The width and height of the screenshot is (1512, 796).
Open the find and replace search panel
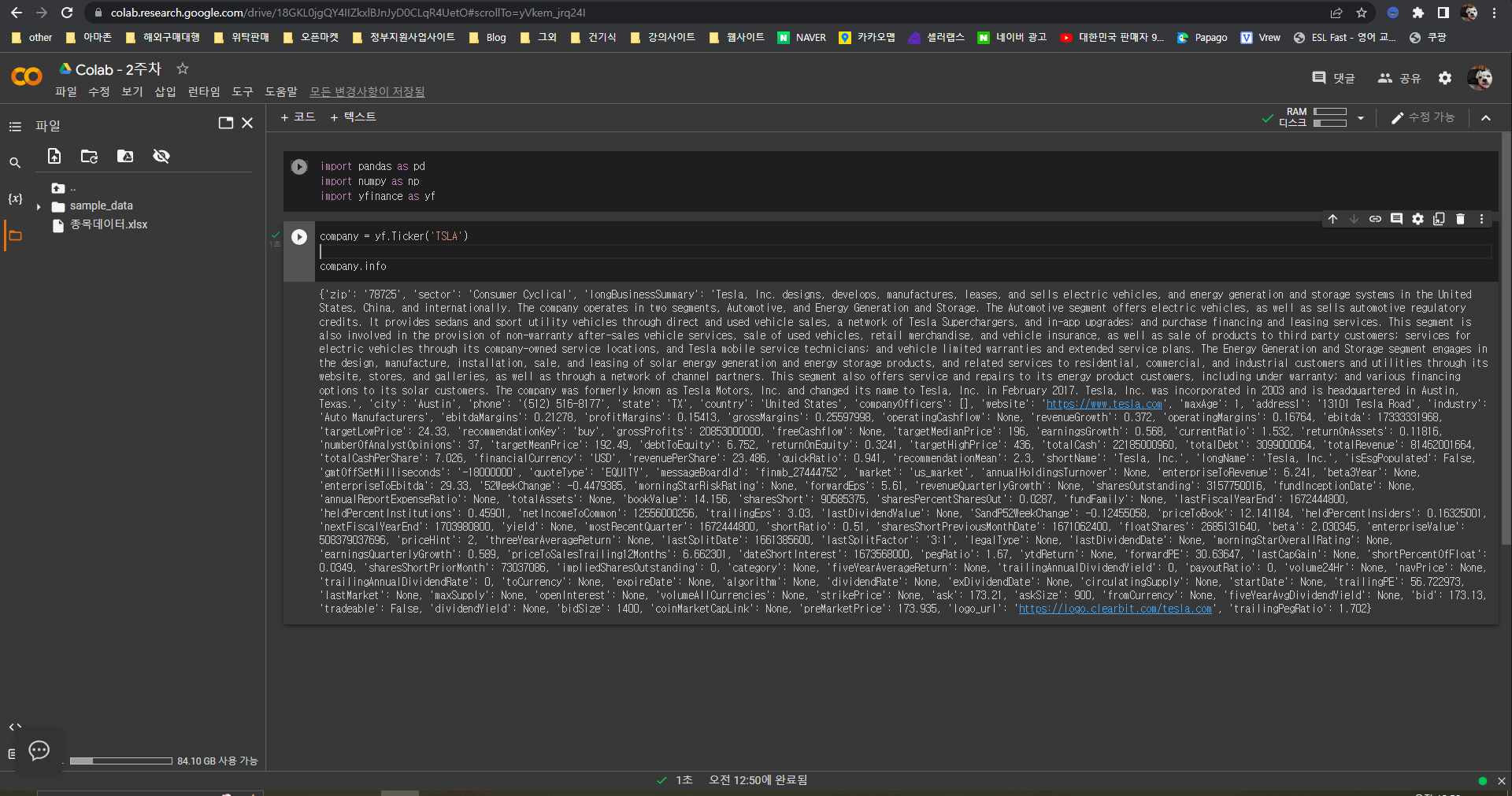click(x=15, y=163)
